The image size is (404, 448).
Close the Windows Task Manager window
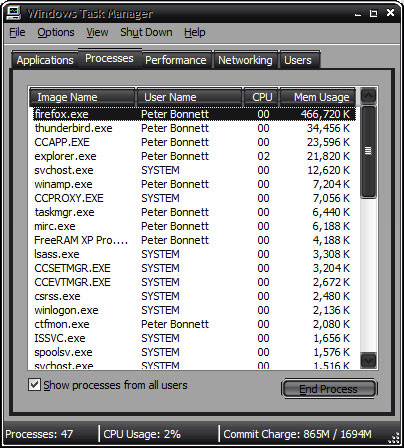pyautogui.click(x=390, y=13)
